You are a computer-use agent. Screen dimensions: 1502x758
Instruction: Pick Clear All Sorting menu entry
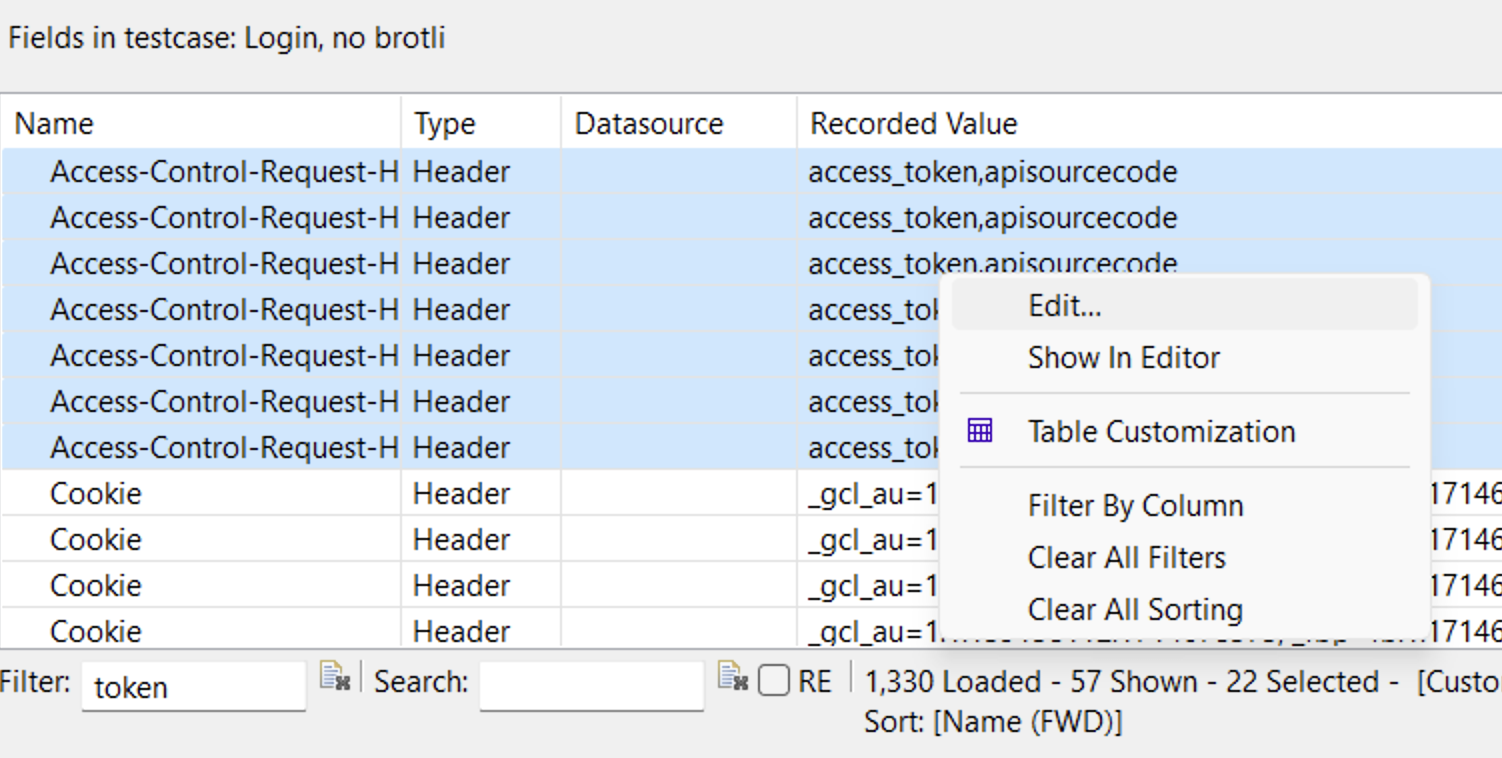click(1184, 609)
